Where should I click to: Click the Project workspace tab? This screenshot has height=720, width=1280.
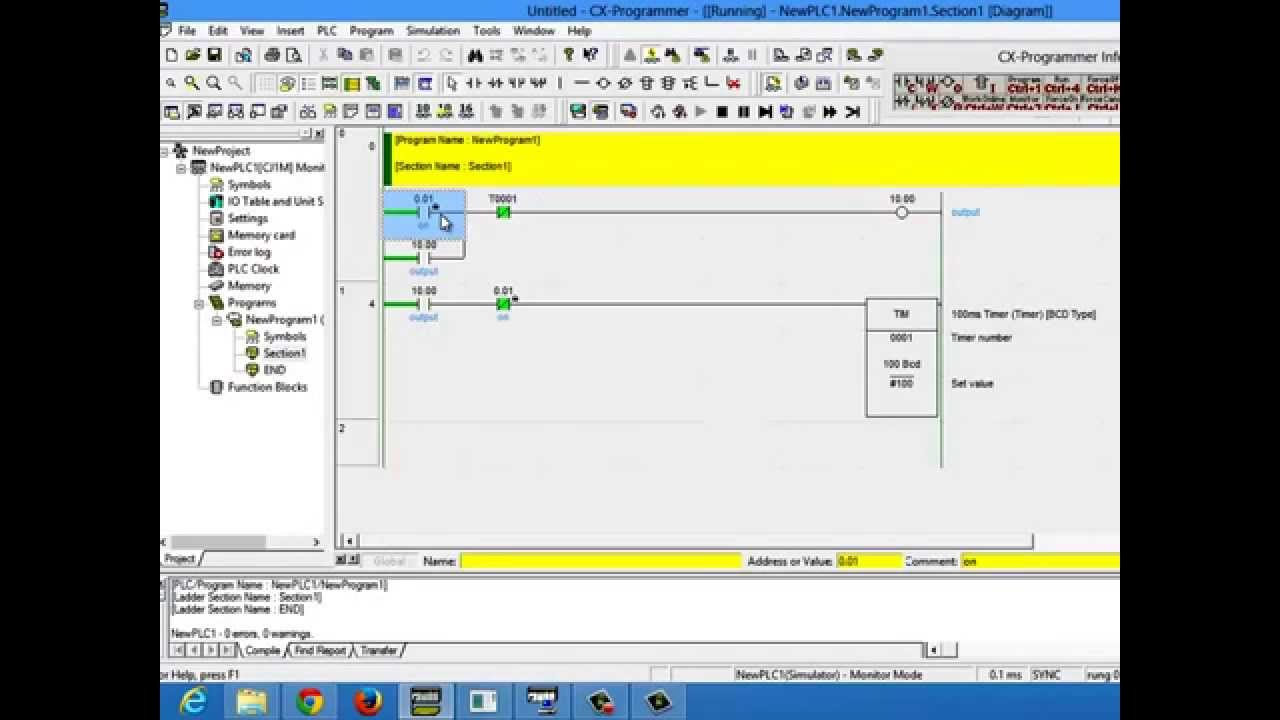(180, 559)
